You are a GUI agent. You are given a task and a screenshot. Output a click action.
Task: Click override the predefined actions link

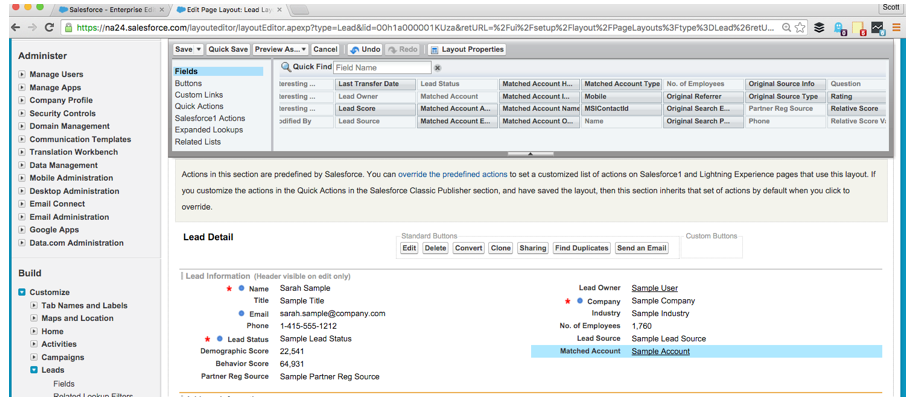(453, 174)
